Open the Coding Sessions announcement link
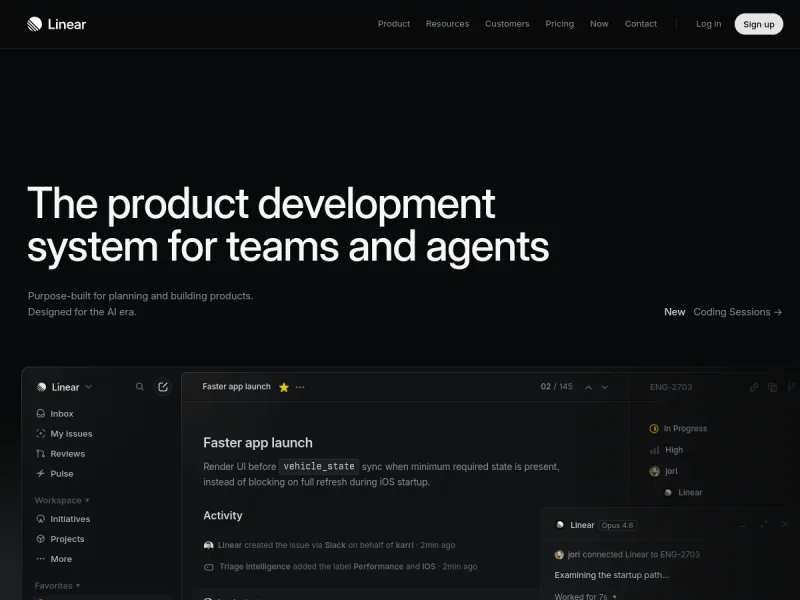Viewport: 800px width, 600px height. point(737,312)
